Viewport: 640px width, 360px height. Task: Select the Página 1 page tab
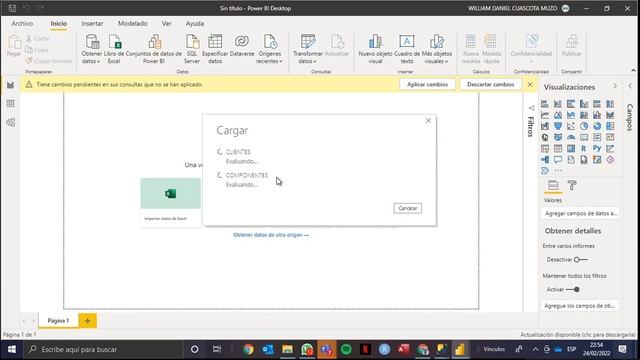(58, 321)
